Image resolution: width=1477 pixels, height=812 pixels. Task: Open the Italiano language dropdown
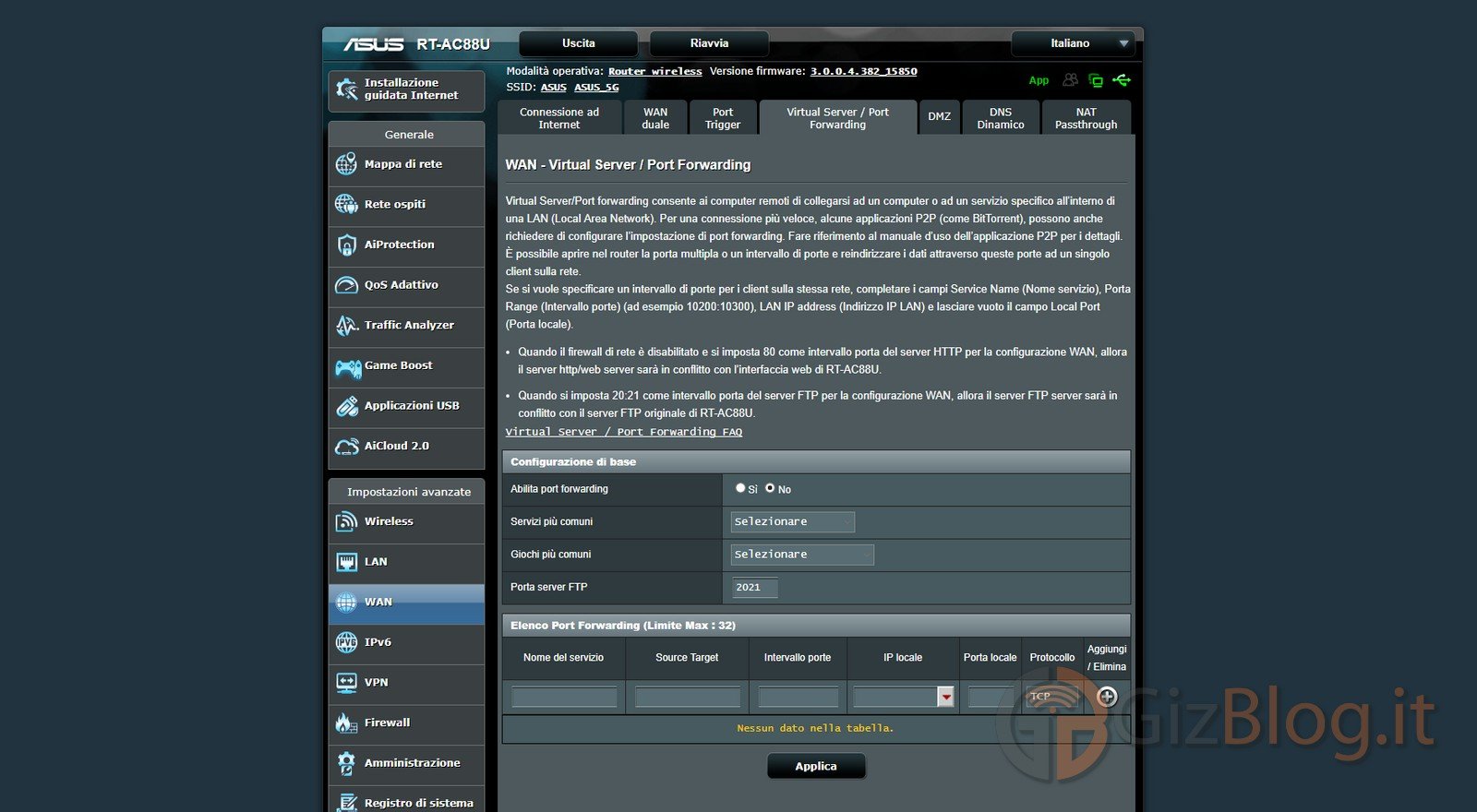click(x=1072, y=43)
